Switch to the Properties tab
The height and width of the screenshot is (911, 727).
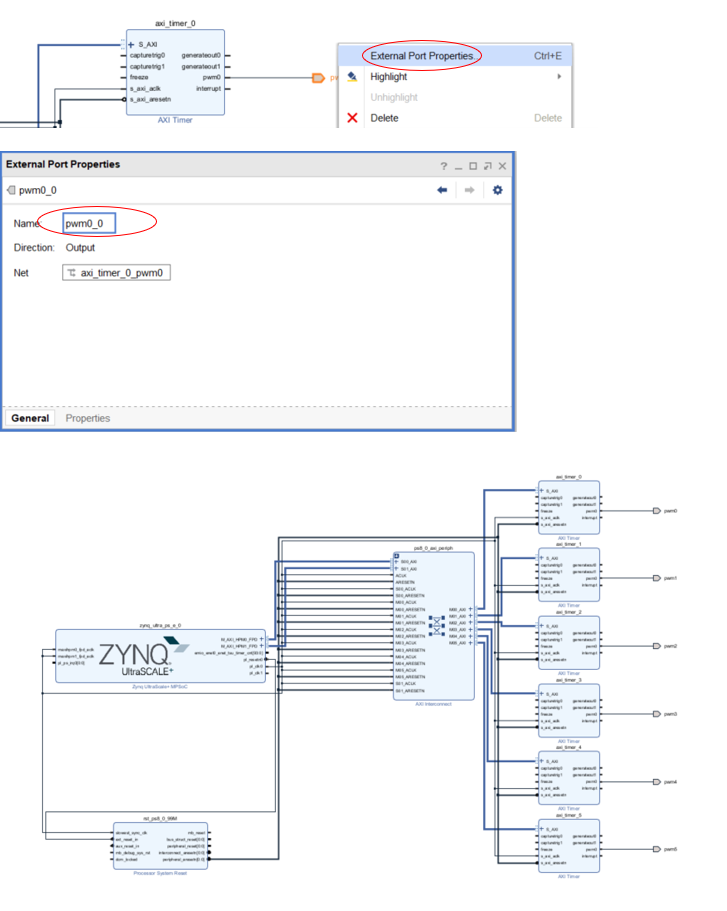tap(88, 418)
